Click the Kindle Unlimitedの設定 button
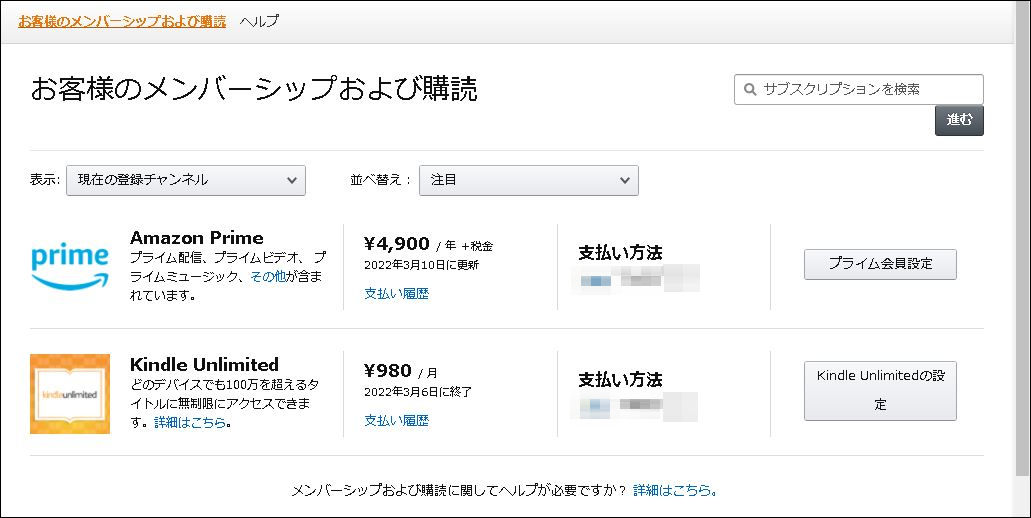The width and height of the screenshot is (1031, 518). pos(880,391)
